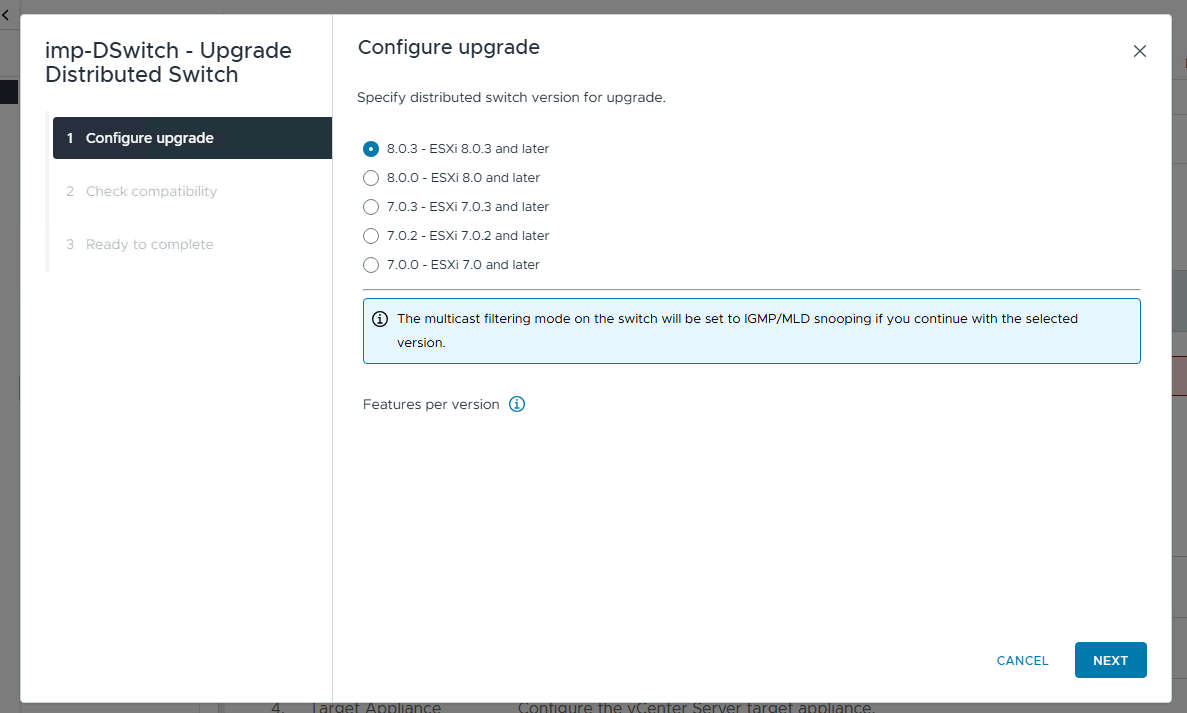Choose "7.0.0 - ESXi 7.0 and later" version
Viewport: 1187px width, 713px height.
pyautogui.click(x=371, y=264)
